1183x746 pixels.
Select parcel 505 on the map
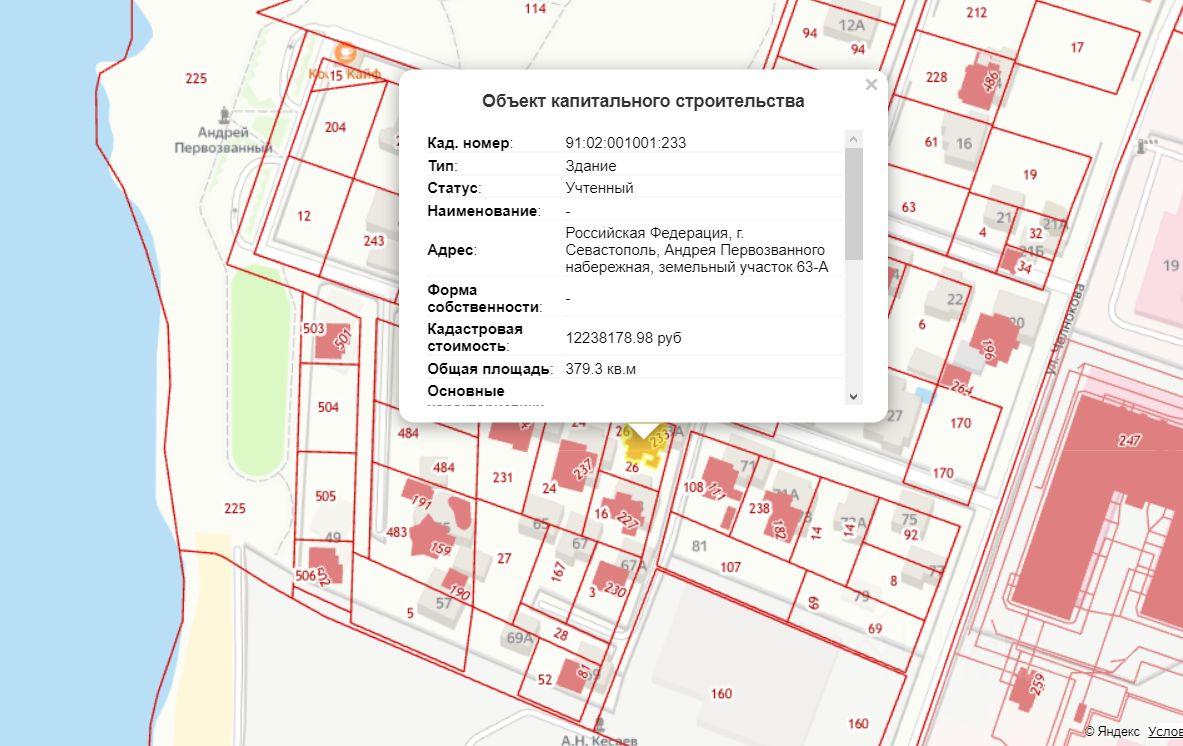[x=325, y=496]
